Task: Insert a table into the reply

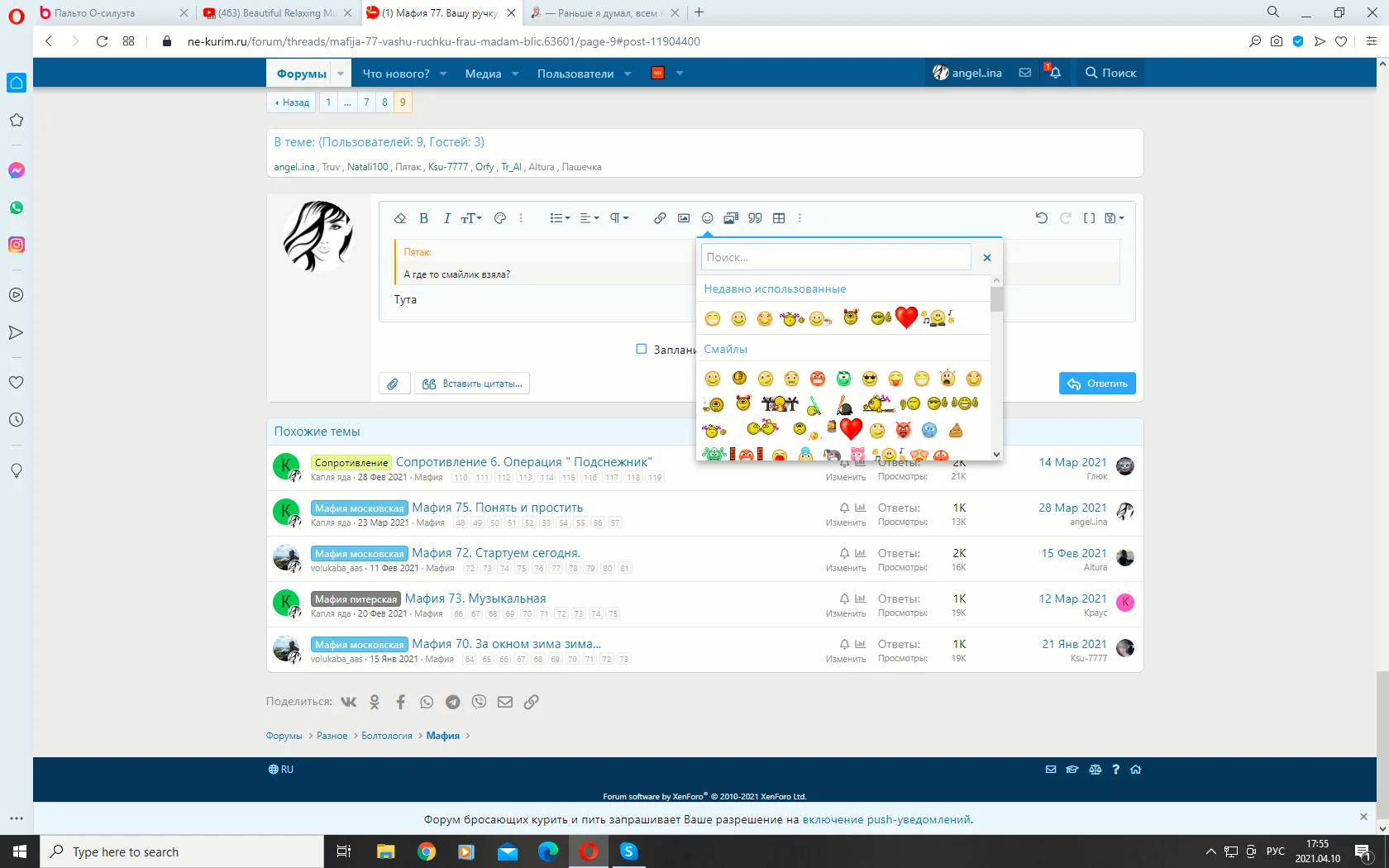Action: coord(779,218)
